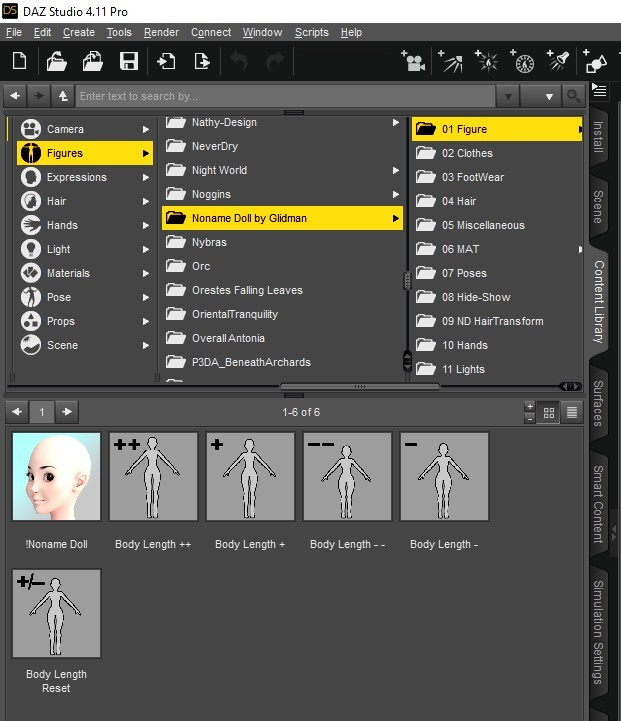This screenshot has width=621, height=721.
Task: Create a new distant light
Action: coord(451,61)
